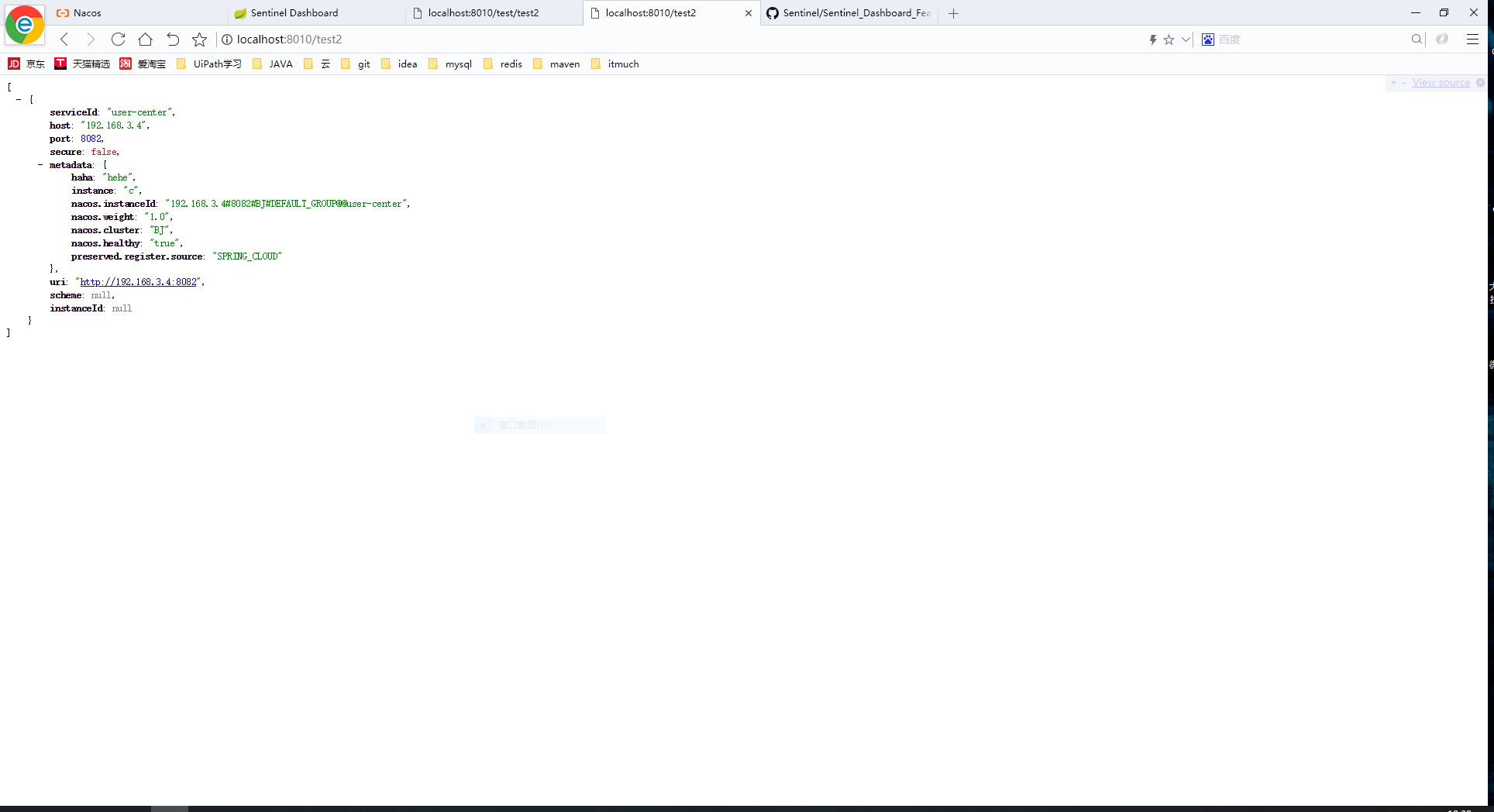Switch to the Sentinel Dashboard tab
This screenshot has height=812, width=1494.
point(316,13)
